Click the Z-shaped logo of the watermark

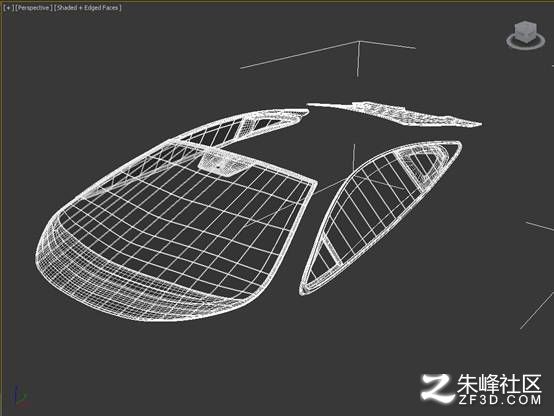(x=437, y=387)
